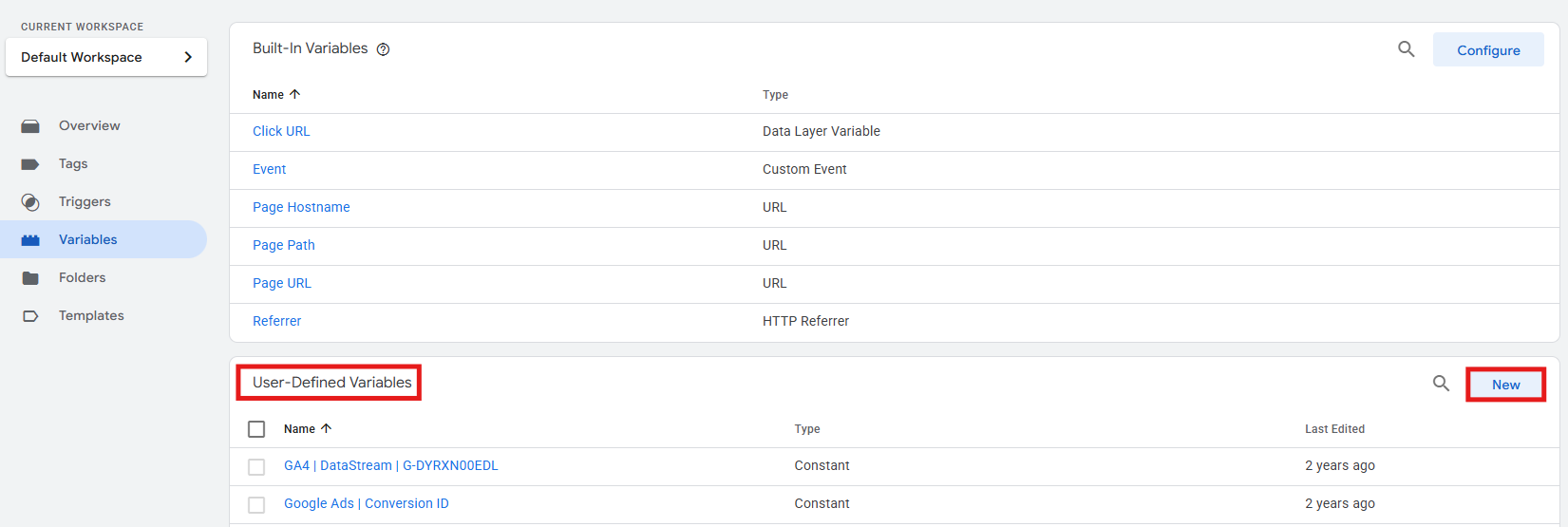Viewport: 1568px width, 527px height.
Task: Click the User-Defined Variables heading
Action: point(332,383)
